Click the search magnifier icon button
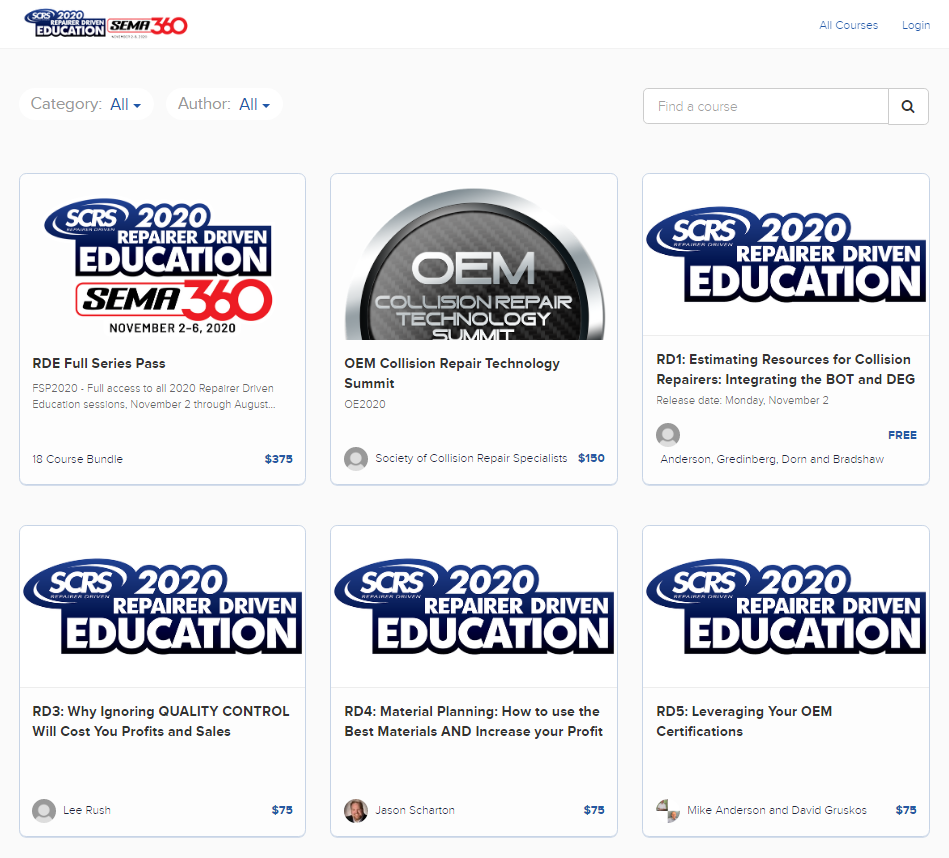Image resolution: width=949 pixels, height=858 pixels. (x=908, y=106)
